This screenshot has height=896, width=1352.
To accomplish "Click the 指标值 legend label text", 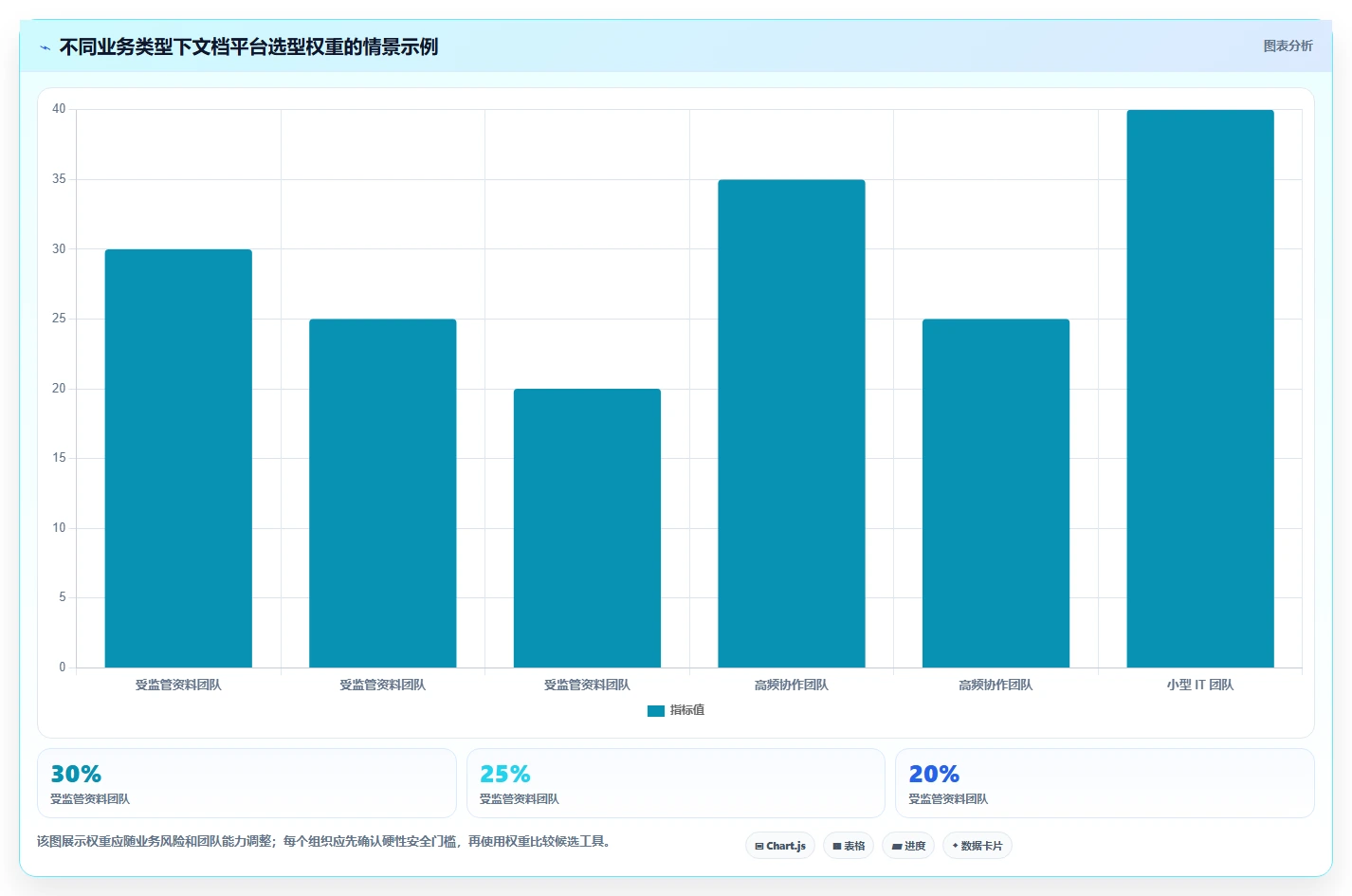I will coord(687,710).
